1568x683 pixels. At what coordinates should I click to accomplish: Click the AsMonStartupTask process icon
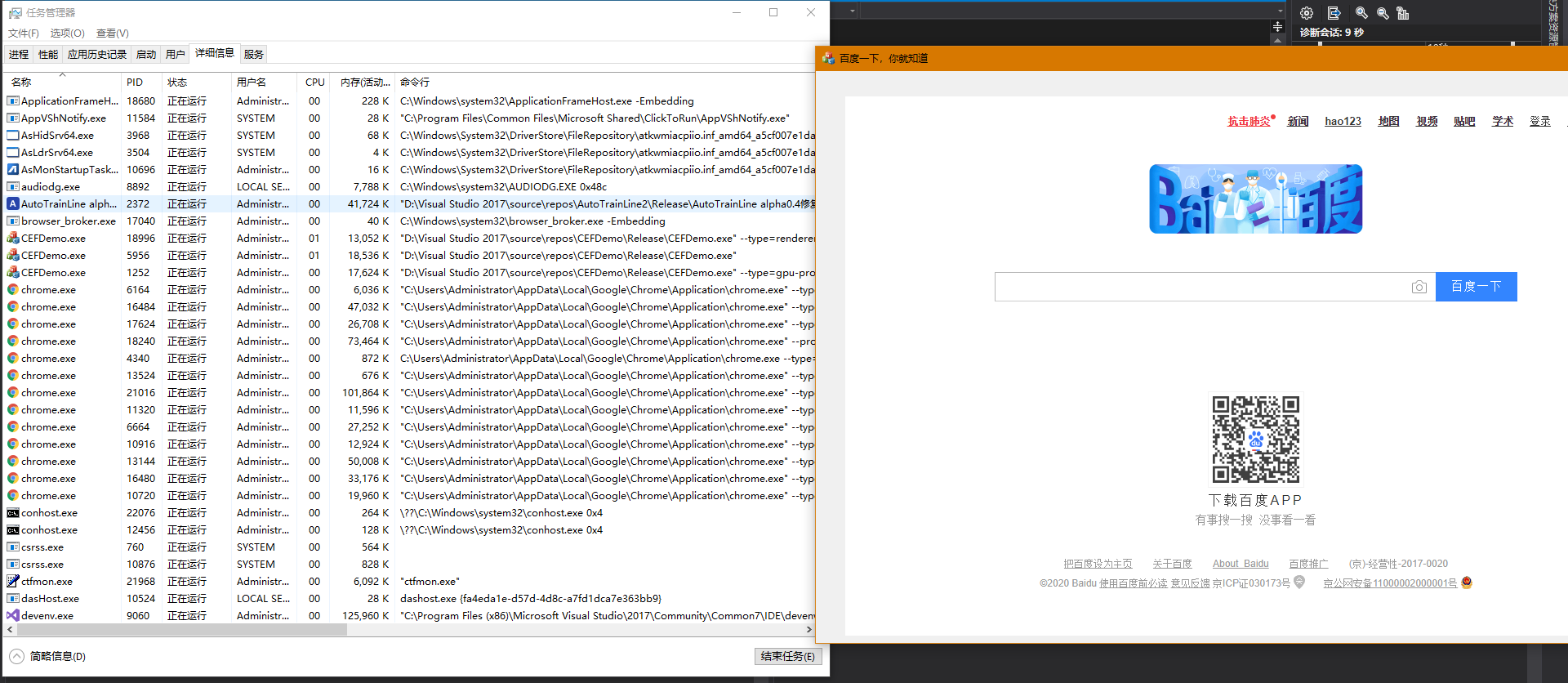13,169
